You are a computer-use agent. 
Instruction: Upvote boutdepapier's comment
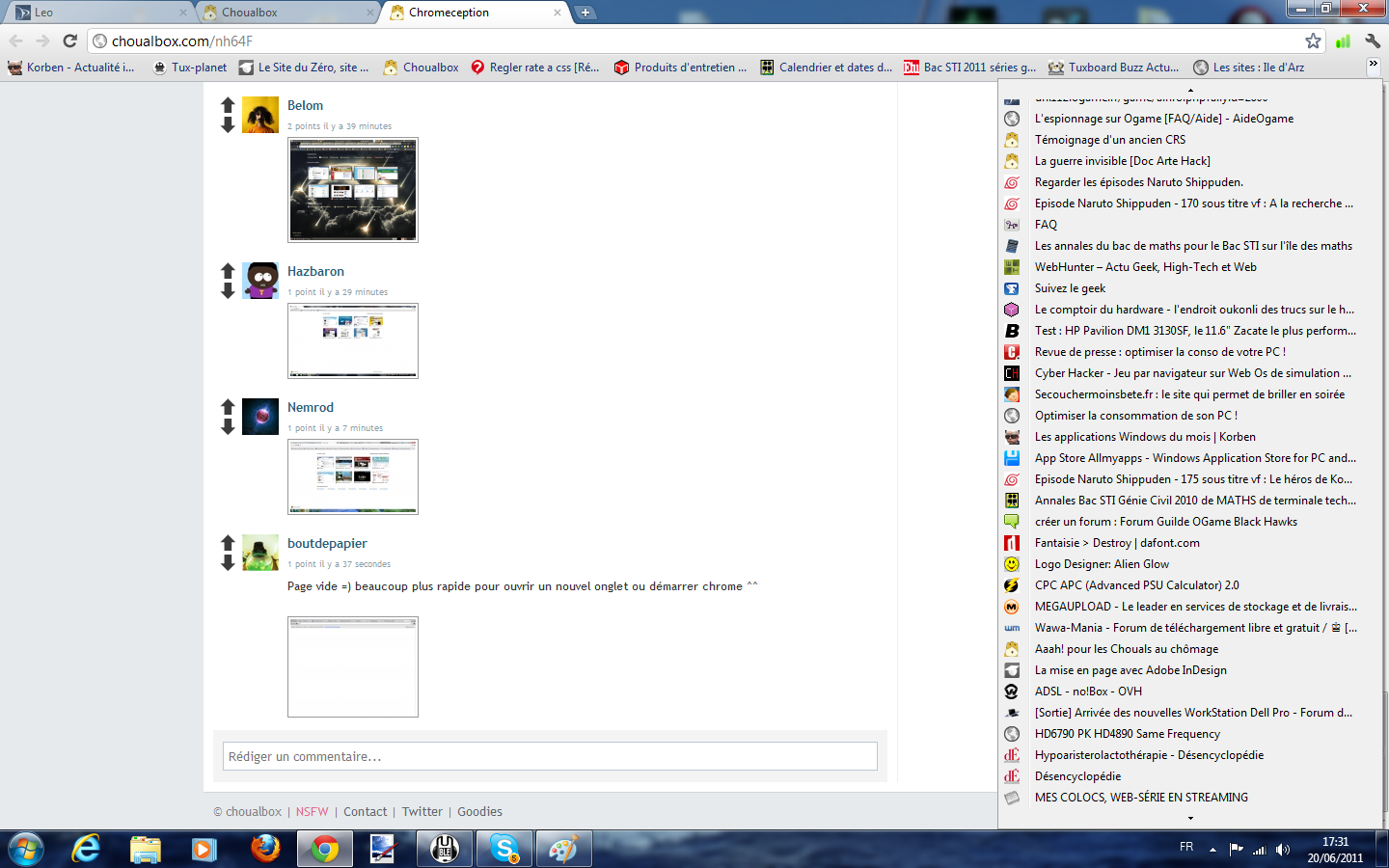(228, 543)
